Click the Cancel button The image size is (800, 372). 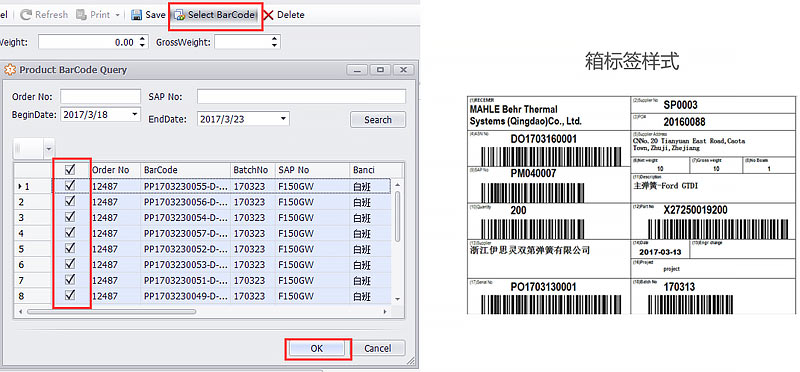[378, 349]
